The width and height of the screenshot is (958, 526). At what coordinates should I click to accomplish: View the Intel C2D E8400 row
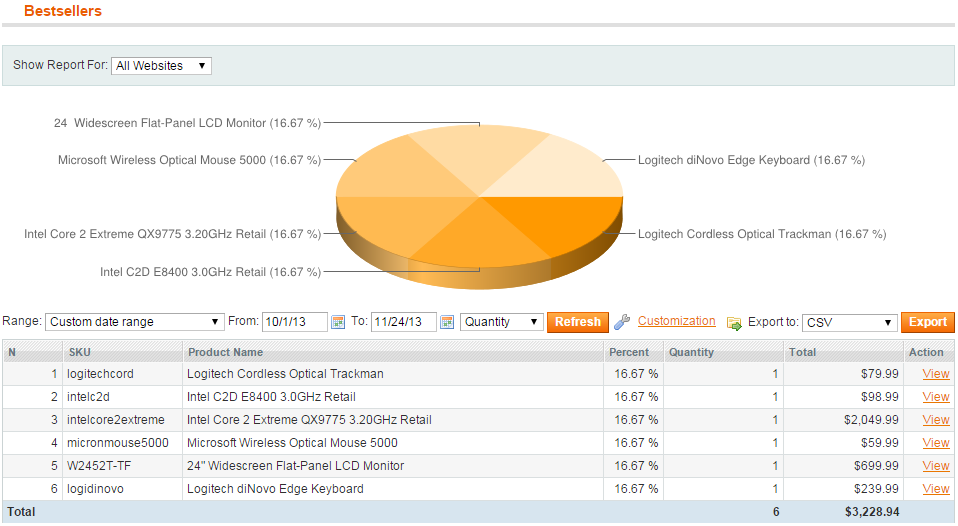point(935,397)
